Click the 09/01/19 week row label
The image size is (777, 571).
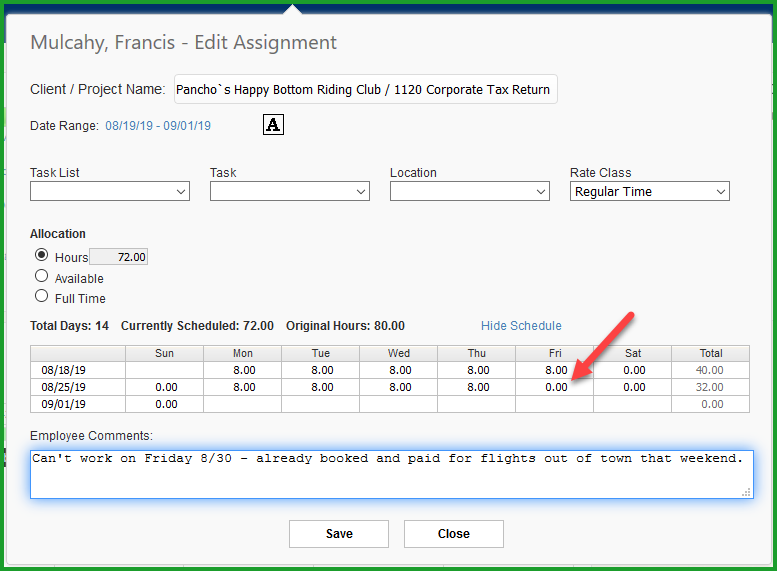pos(78,404)
